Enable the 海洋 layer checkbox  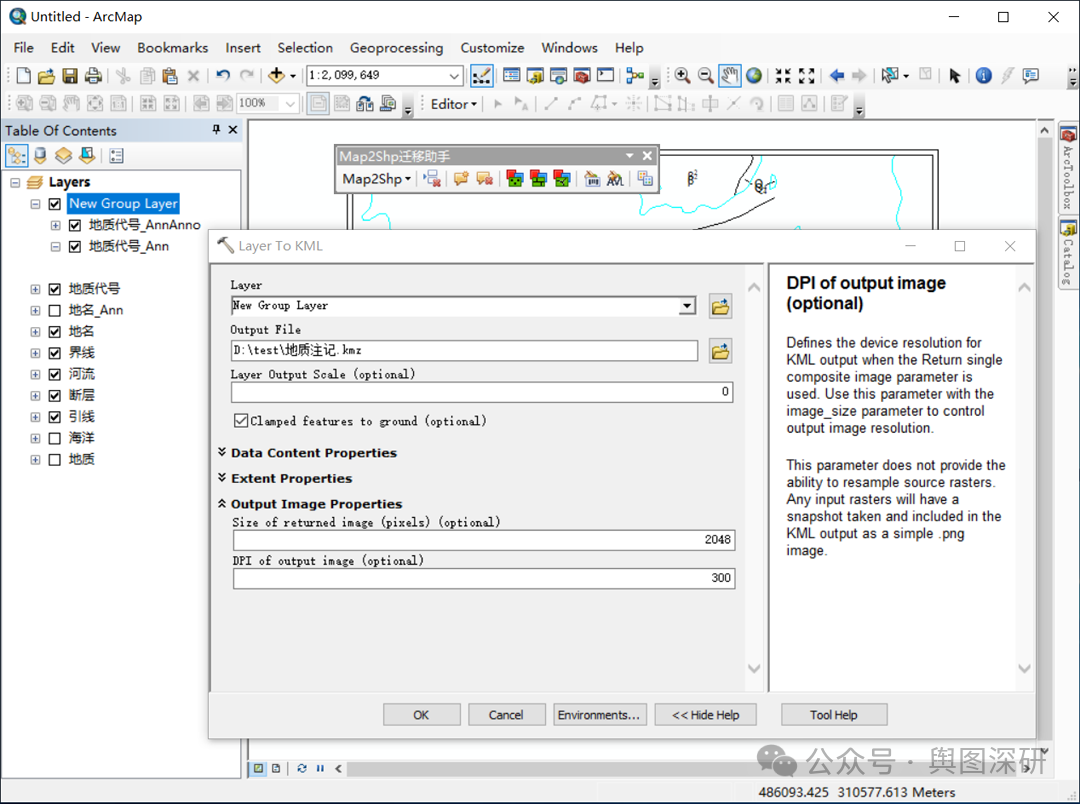[x=55, y=438]
